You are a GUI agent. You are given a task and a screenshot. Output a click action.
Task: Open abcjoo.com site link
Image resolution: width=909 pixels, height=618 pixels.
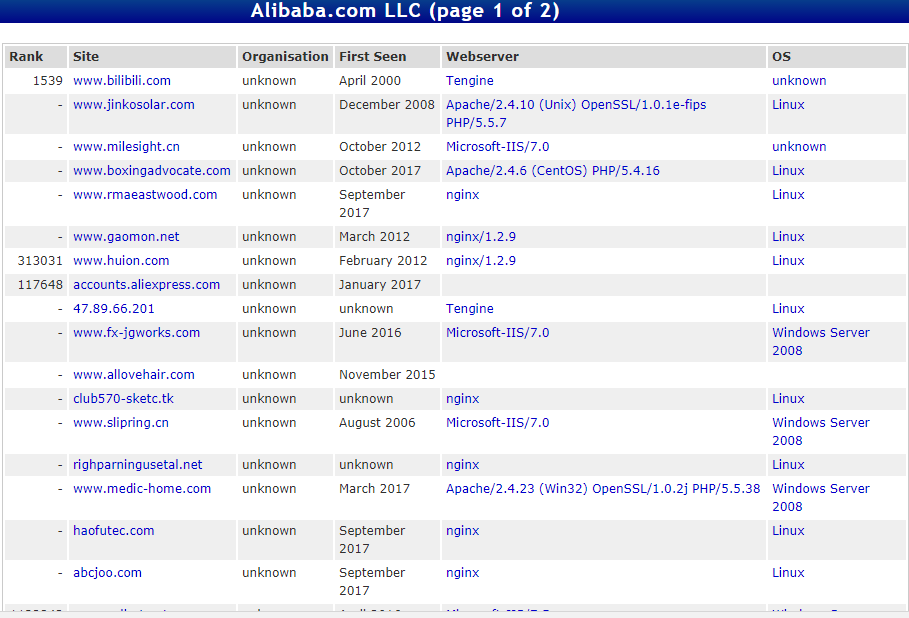(107, 573)
